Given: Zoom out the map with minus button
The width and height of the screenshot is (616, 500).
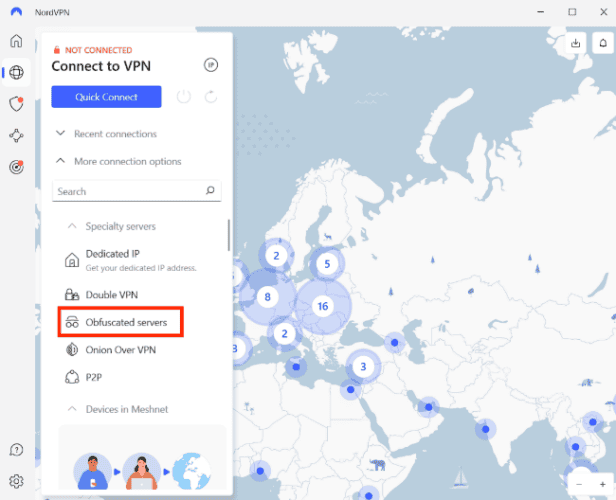Looking at the screenshot, I should click(579, 484).
